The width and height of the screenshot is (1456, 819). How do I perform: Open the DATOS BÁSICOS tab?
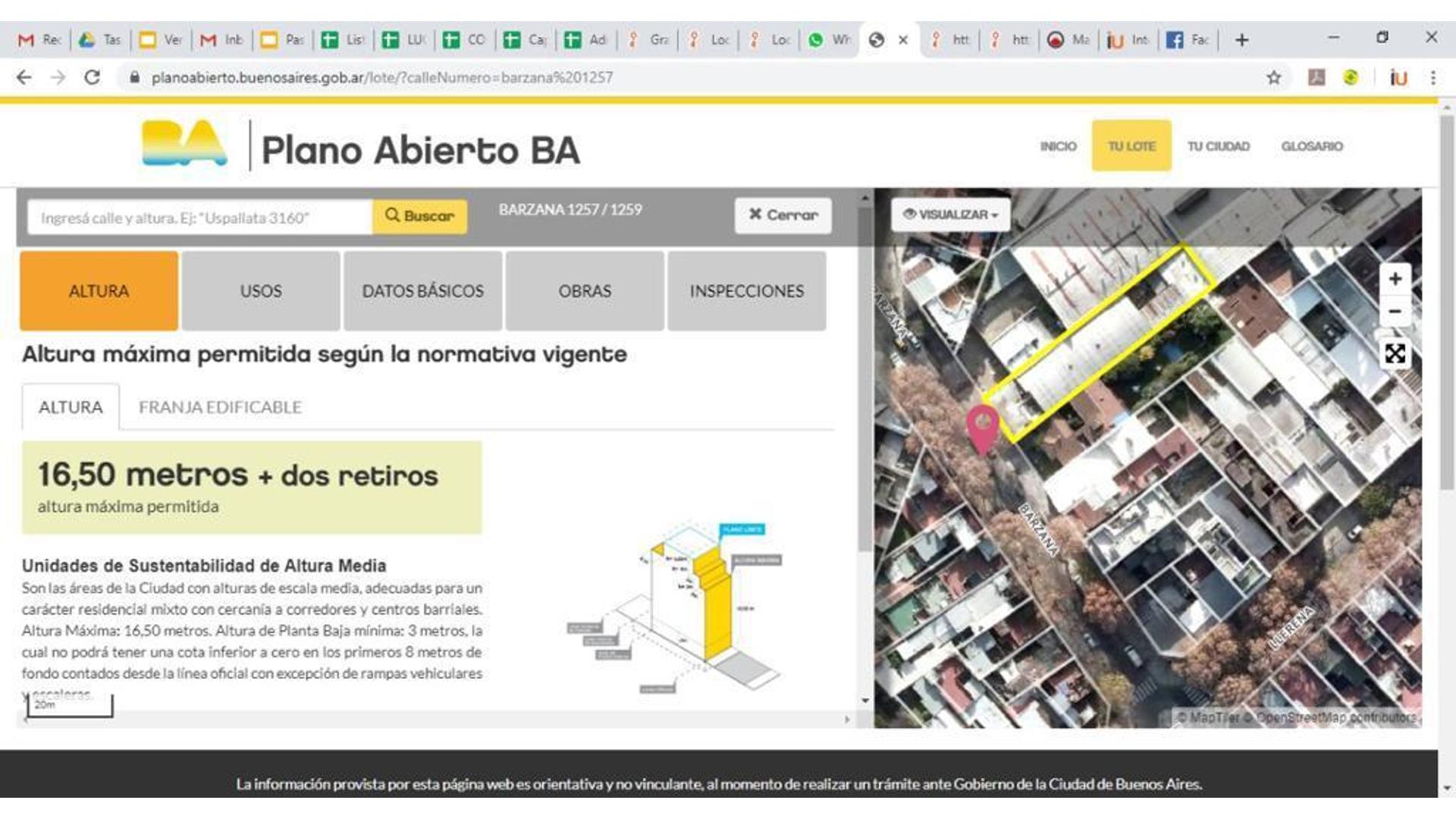click(423, 291)
